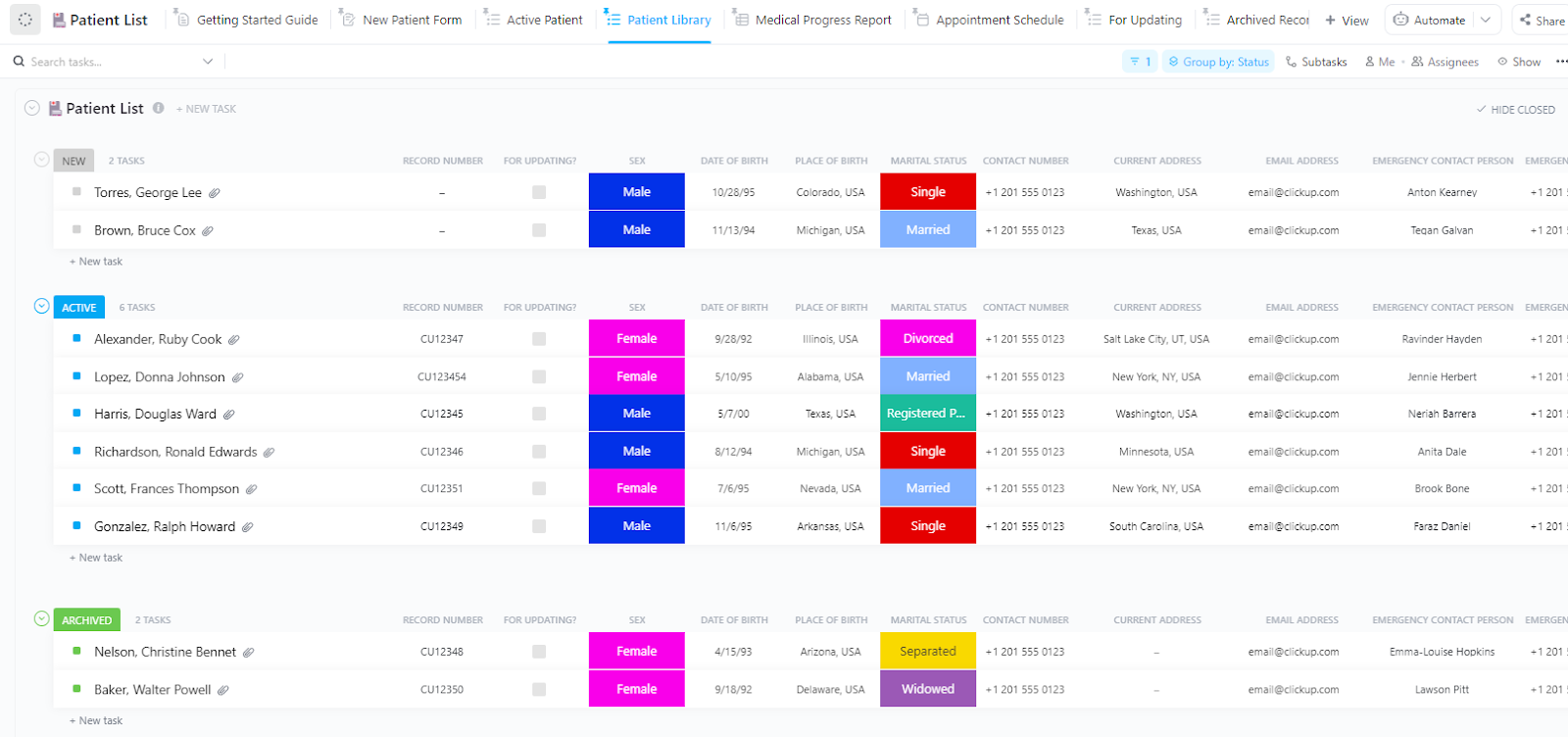The height and width of the screenshot is (737, 1568).
Task: Click the yellow Separated tag for Nelson, Christine Bennet
Action: coord(928,652)
